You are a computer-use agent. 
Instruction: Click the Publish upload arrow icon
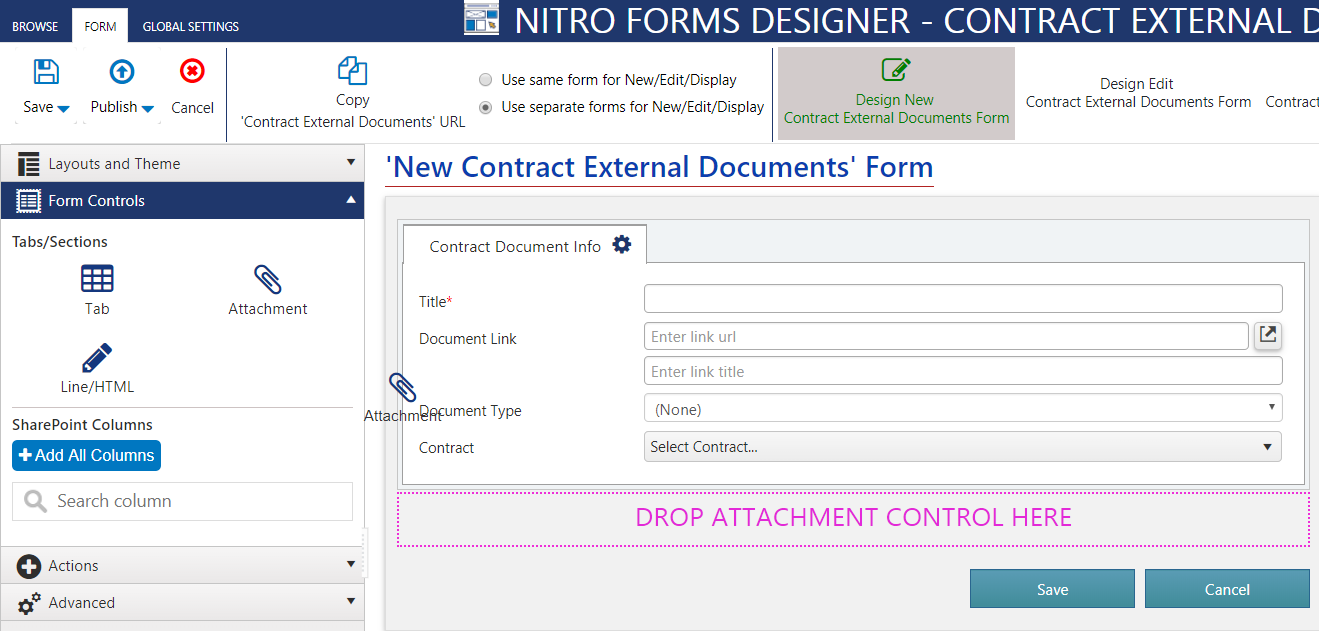(121, 72)
